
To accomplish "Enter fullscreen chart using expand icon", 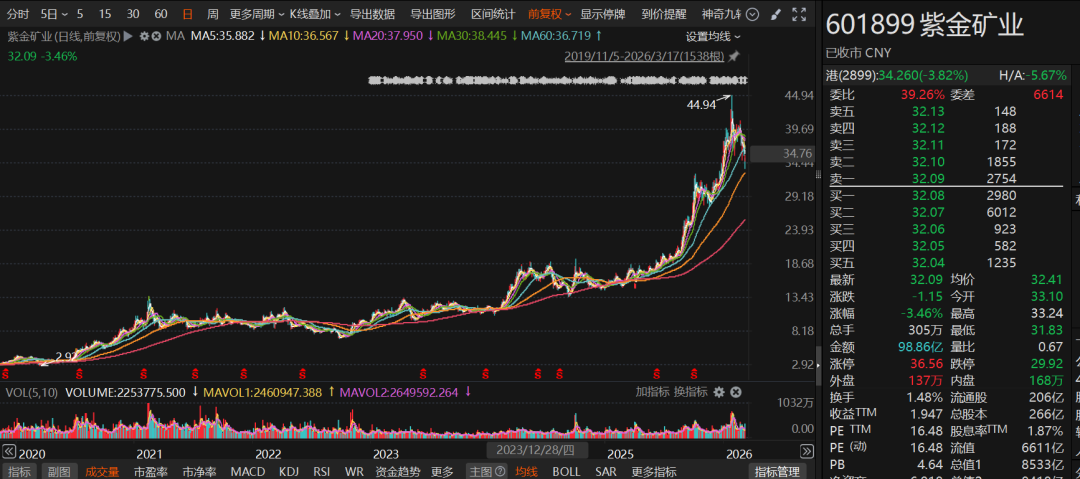I will (799, 15).
